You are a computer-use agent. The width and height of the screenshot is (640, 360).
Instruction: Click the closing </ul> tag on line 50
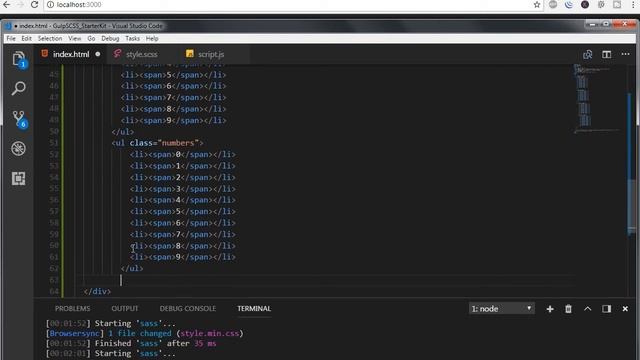122,131
